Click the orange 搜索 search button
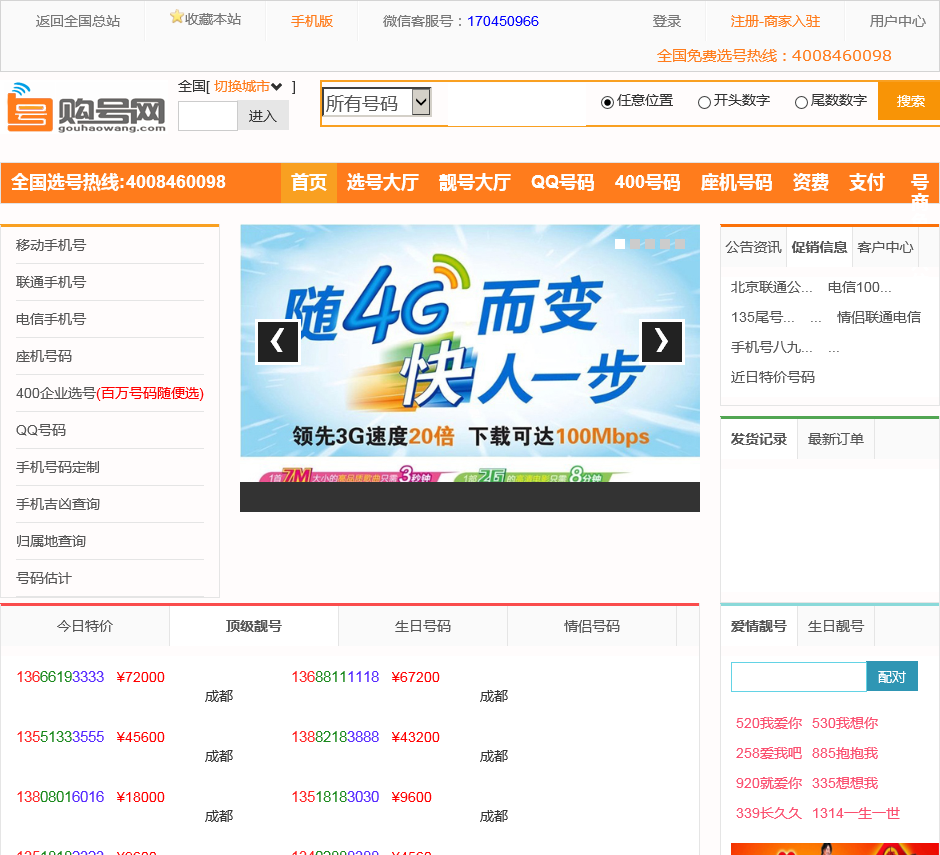Screen dimensions: 940x855 coord(909,101)
